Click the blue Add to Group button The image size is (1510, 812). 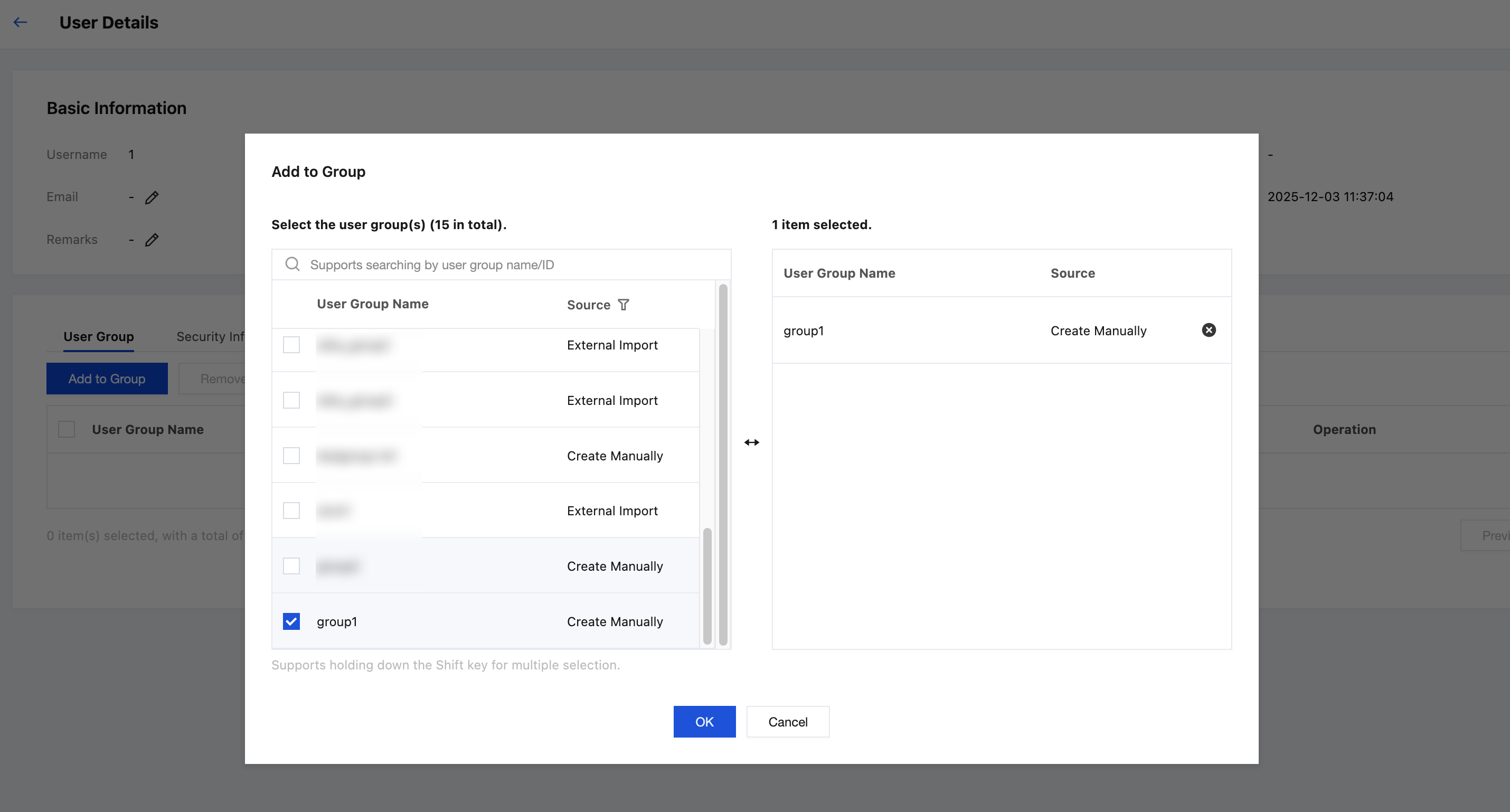(x=107, y=379)
